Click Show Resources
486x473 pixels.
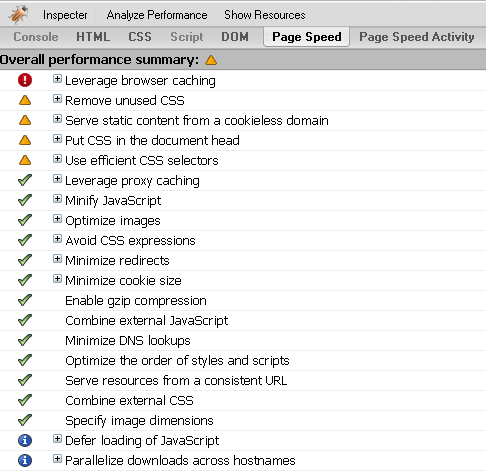pyautogui.click(x=265, y=15)
